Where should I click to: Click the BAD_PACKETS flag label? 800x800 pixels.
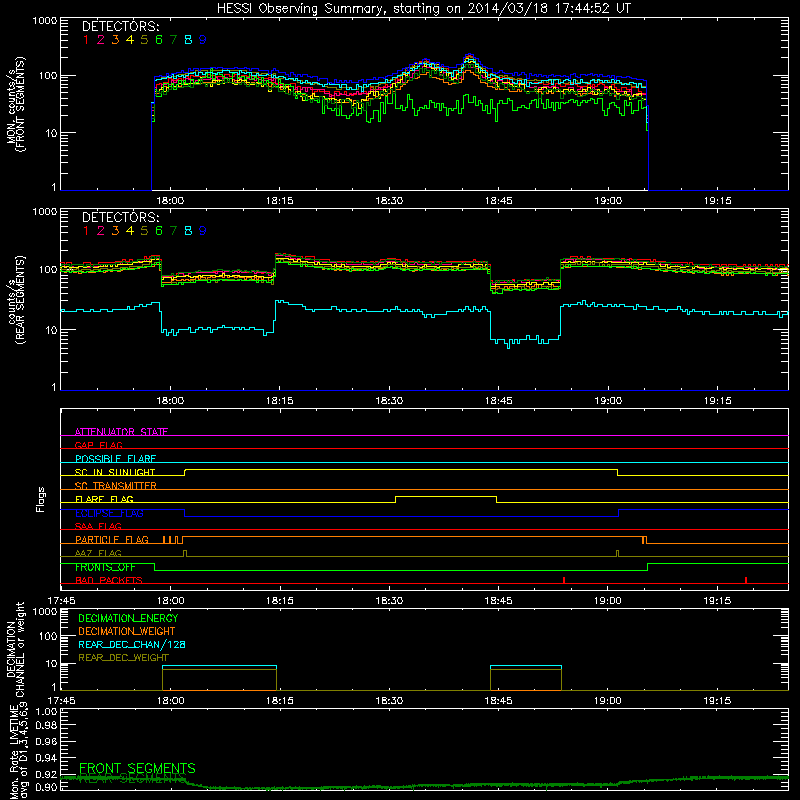click(109, 580)
